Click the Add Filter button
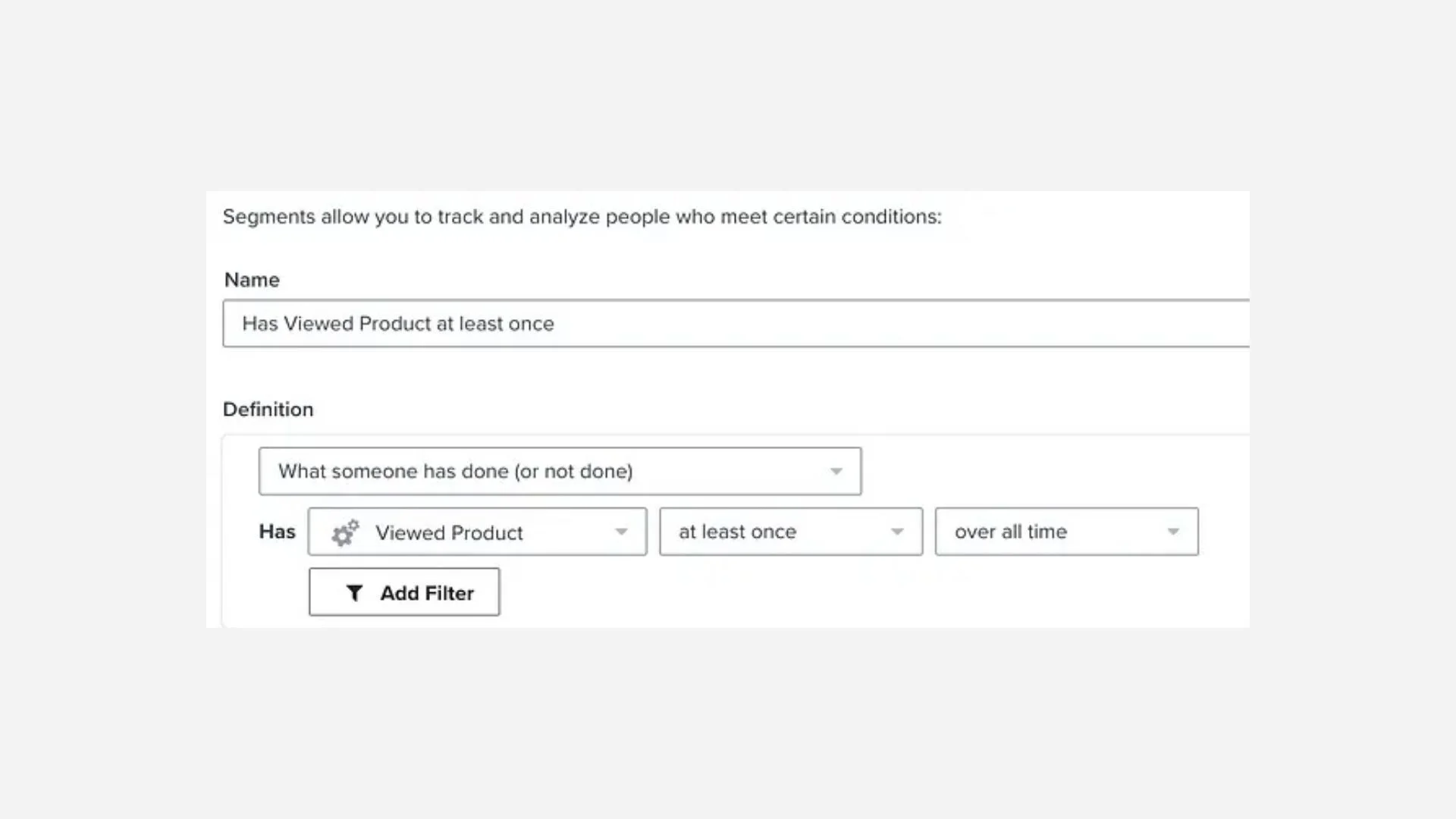This screenshot has height=819, width=1456. tap(404, 592)
